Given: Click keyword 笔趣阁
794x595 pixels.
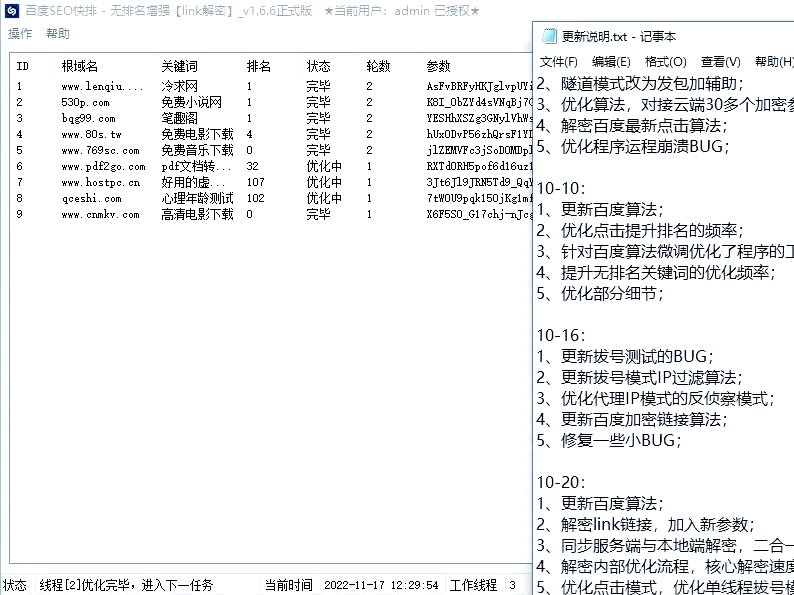Looking at the screenshot, I should [179, 118].
